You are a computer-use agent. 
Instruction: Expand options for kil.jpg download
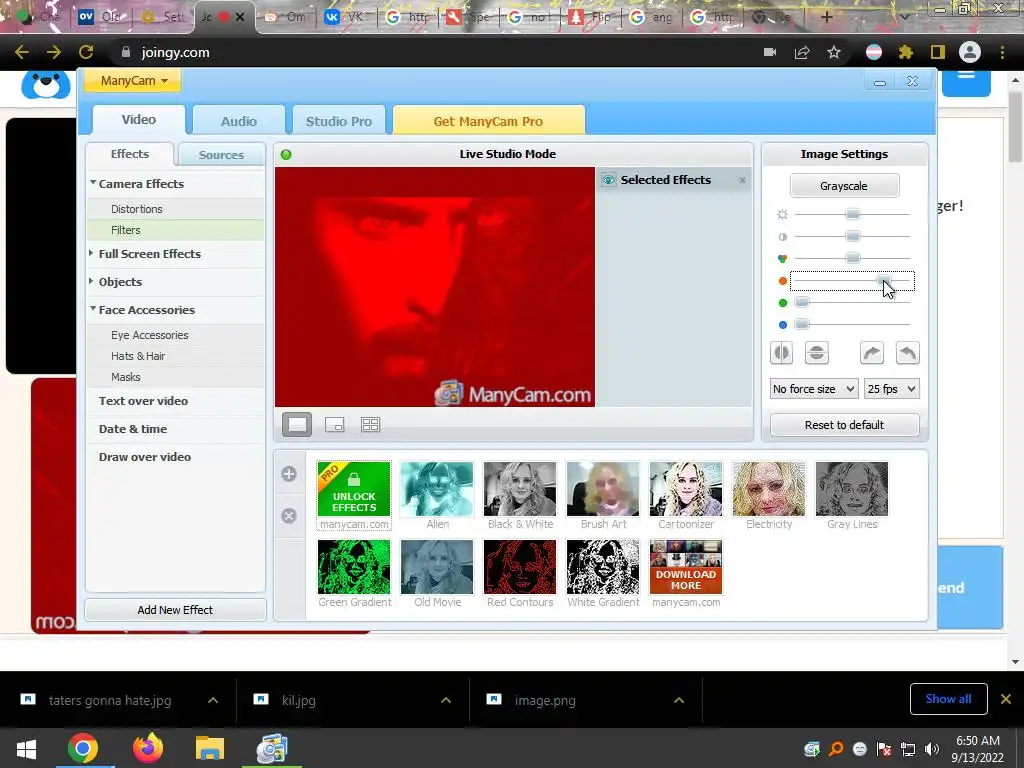coord(446,700)
